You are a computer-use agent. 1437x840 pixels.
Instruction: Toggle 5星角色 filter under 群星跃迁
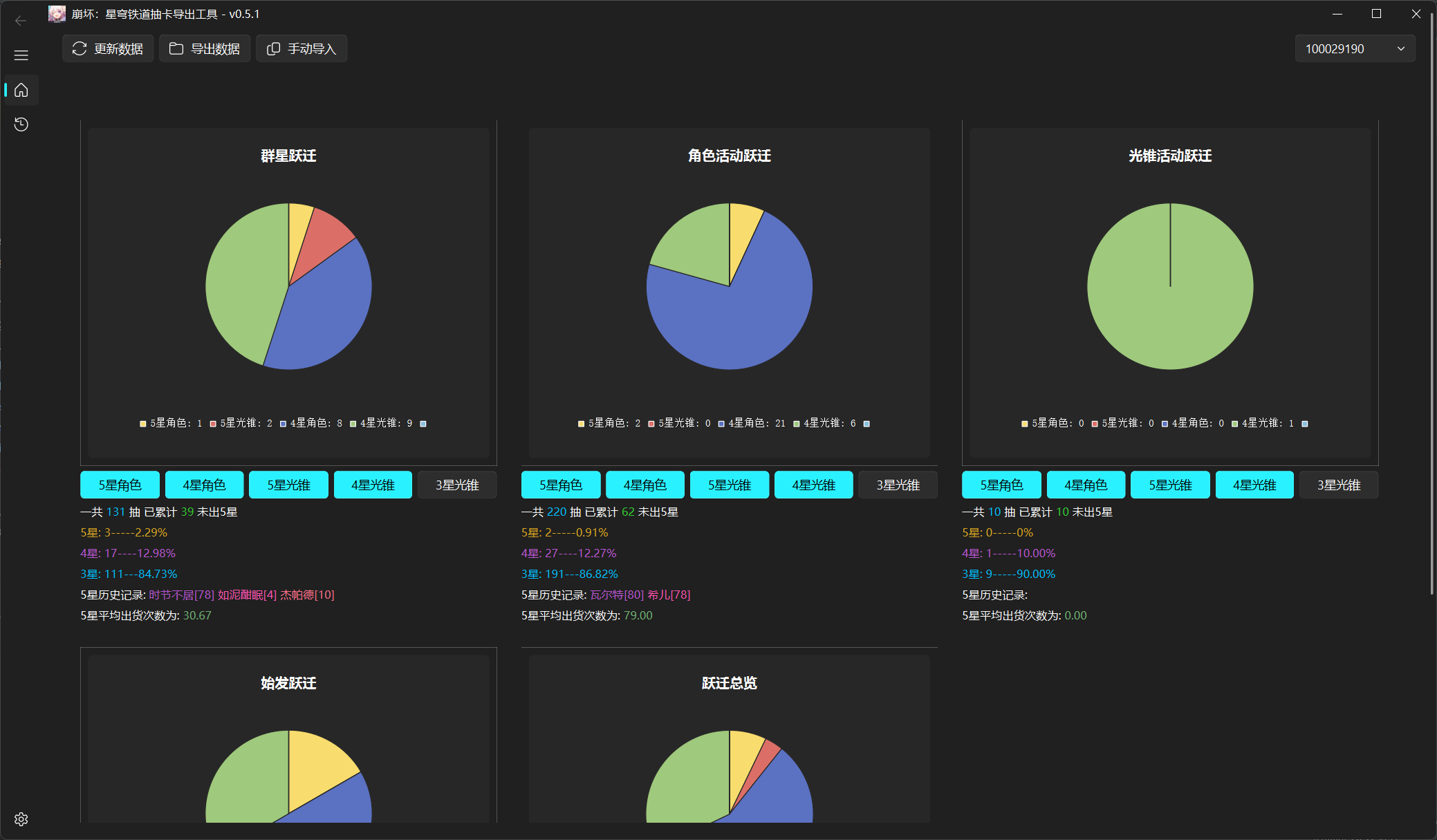pos(120,485)
